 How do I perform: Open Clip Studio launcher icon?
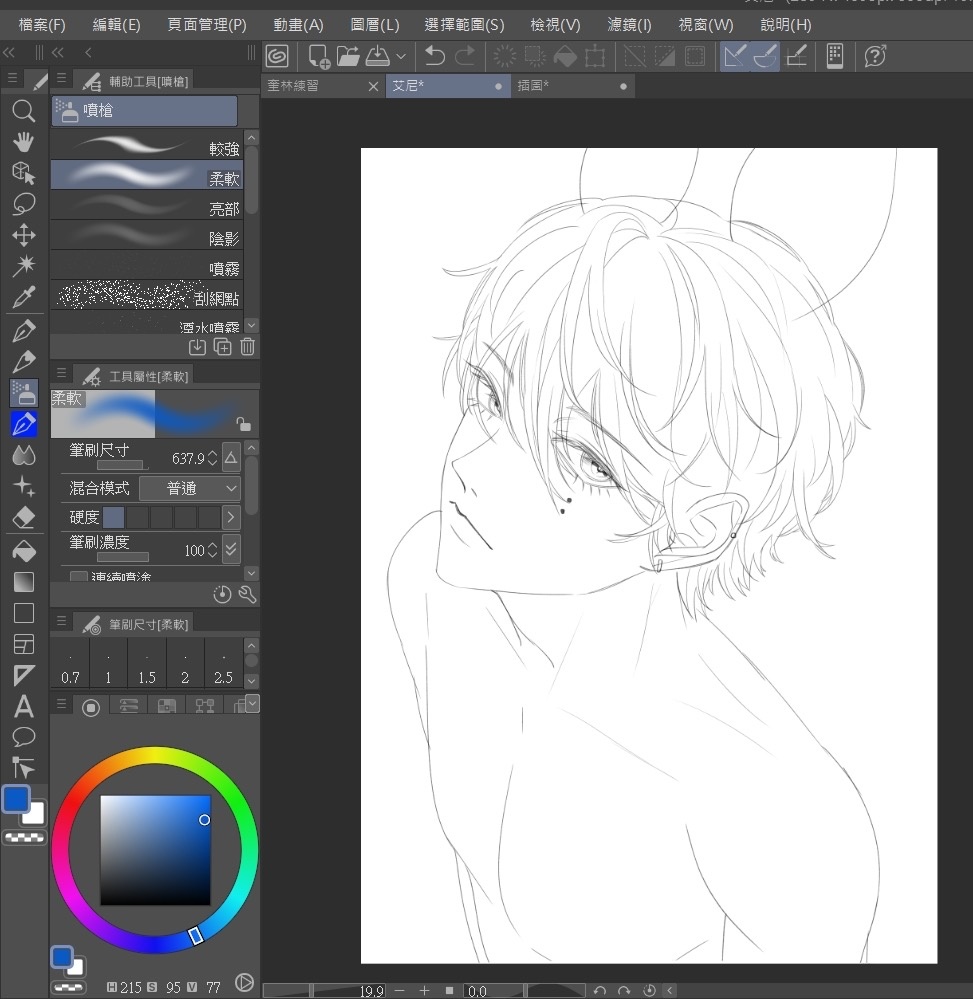coord(277,56)
